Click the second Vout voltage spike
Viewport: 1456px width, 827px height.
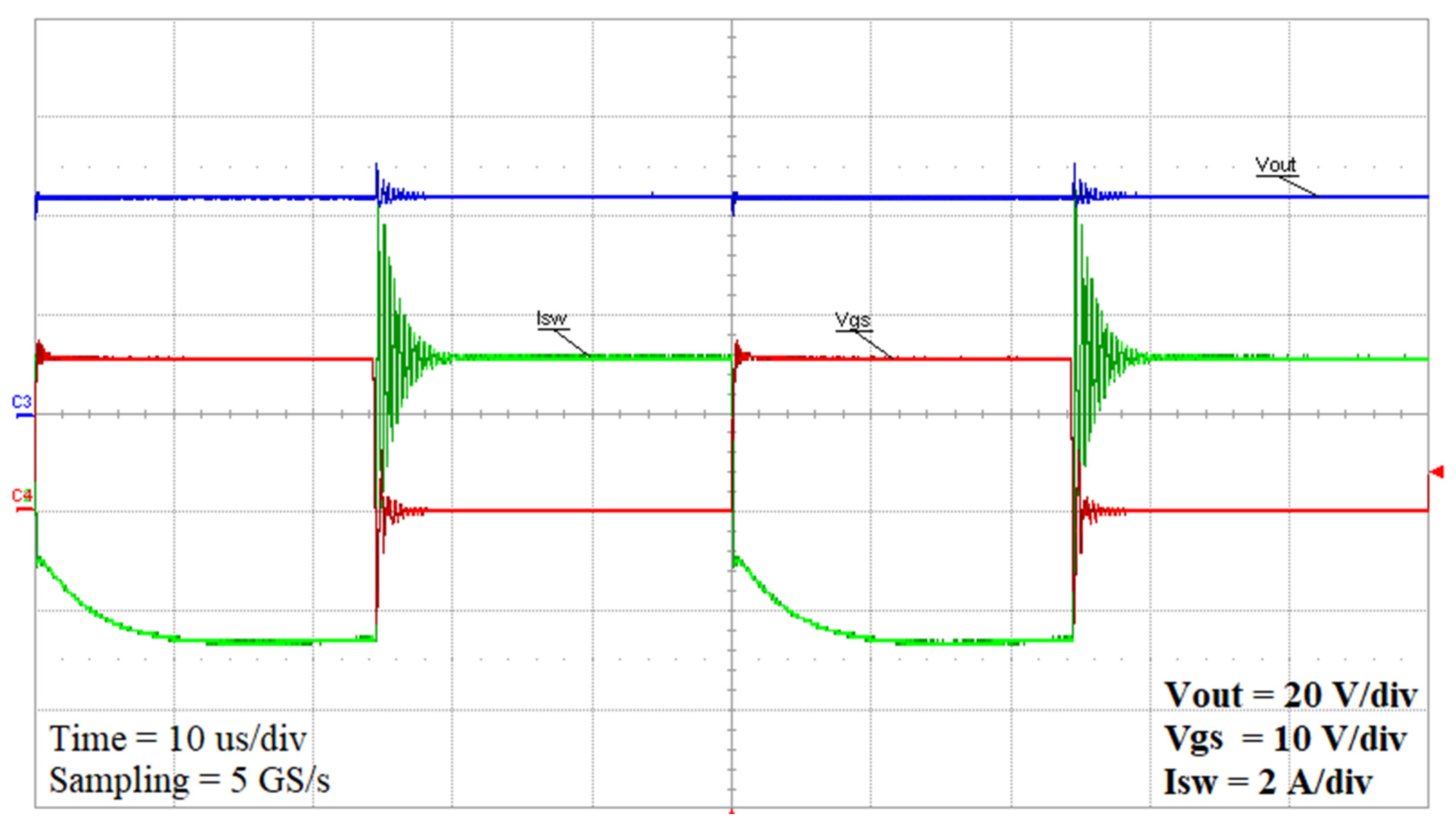coord(1074,176)
